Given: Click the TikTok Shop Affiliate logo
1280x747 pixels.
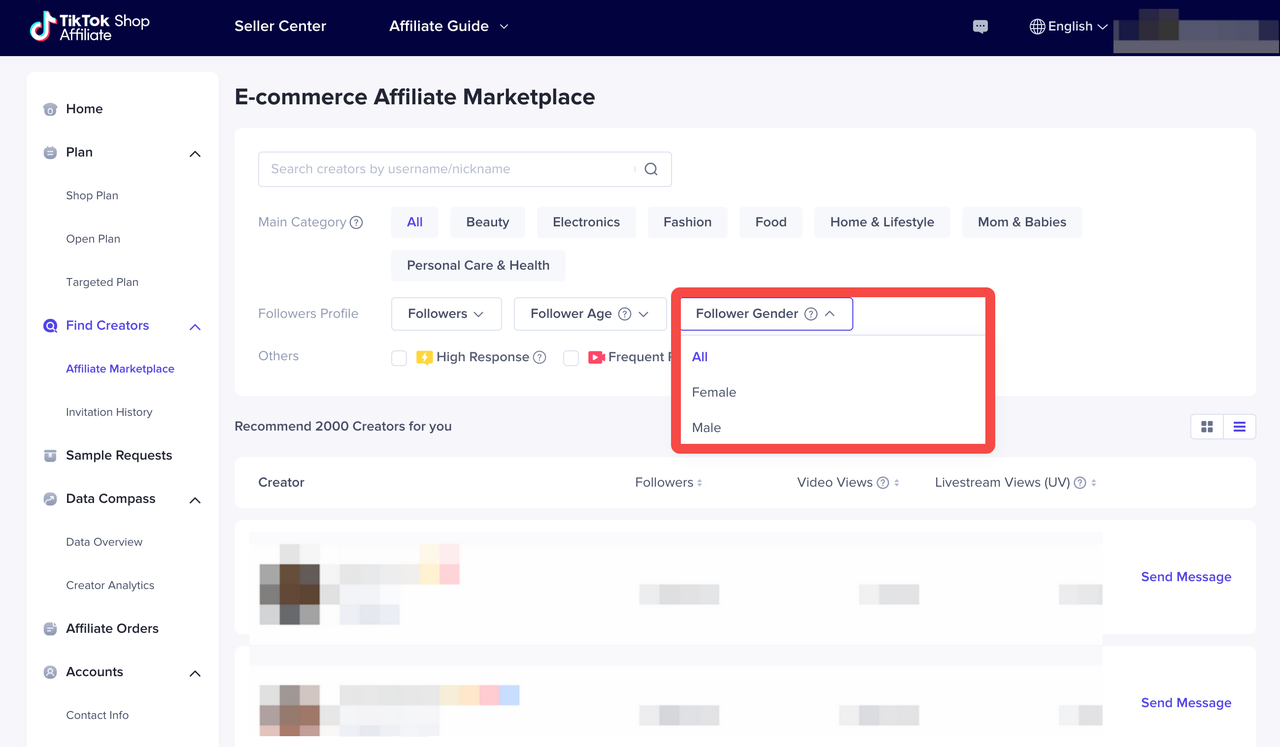Looking at the screenshot, I should [x=90, y=27].
